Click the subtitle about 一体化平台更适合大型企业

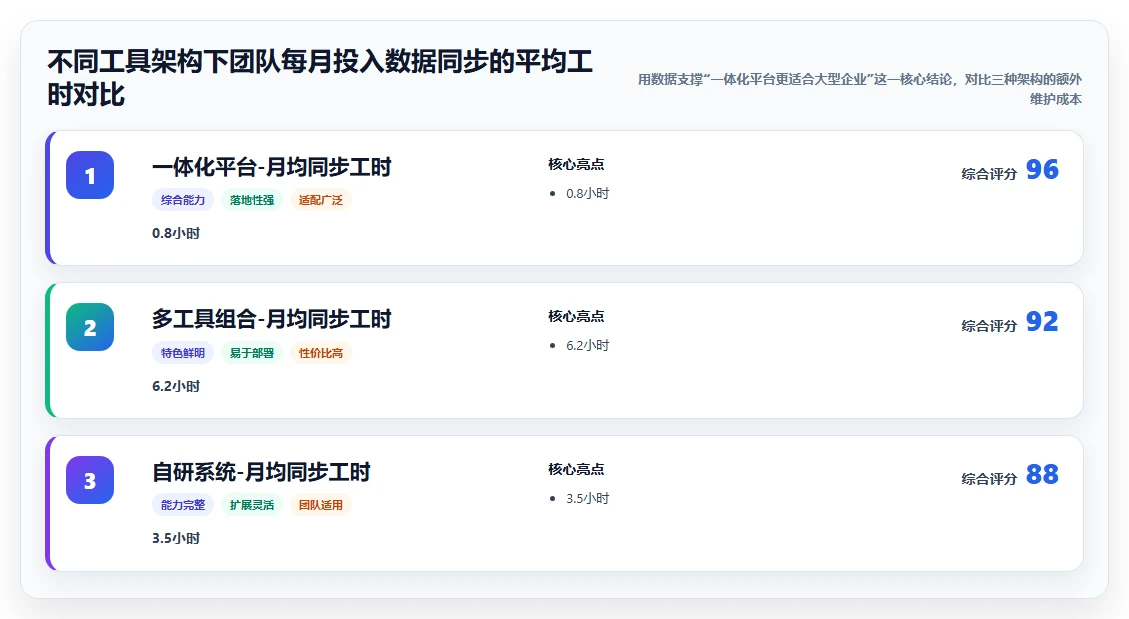tap(860, 89)
